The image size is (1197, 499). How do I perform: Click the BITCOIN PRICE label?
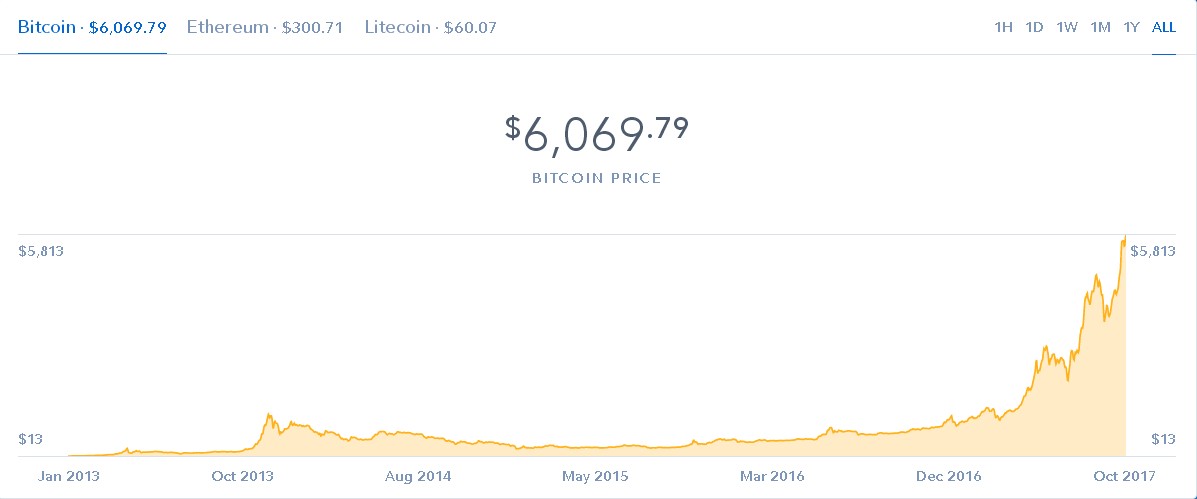pyautogui.click(x=597, y=179)
